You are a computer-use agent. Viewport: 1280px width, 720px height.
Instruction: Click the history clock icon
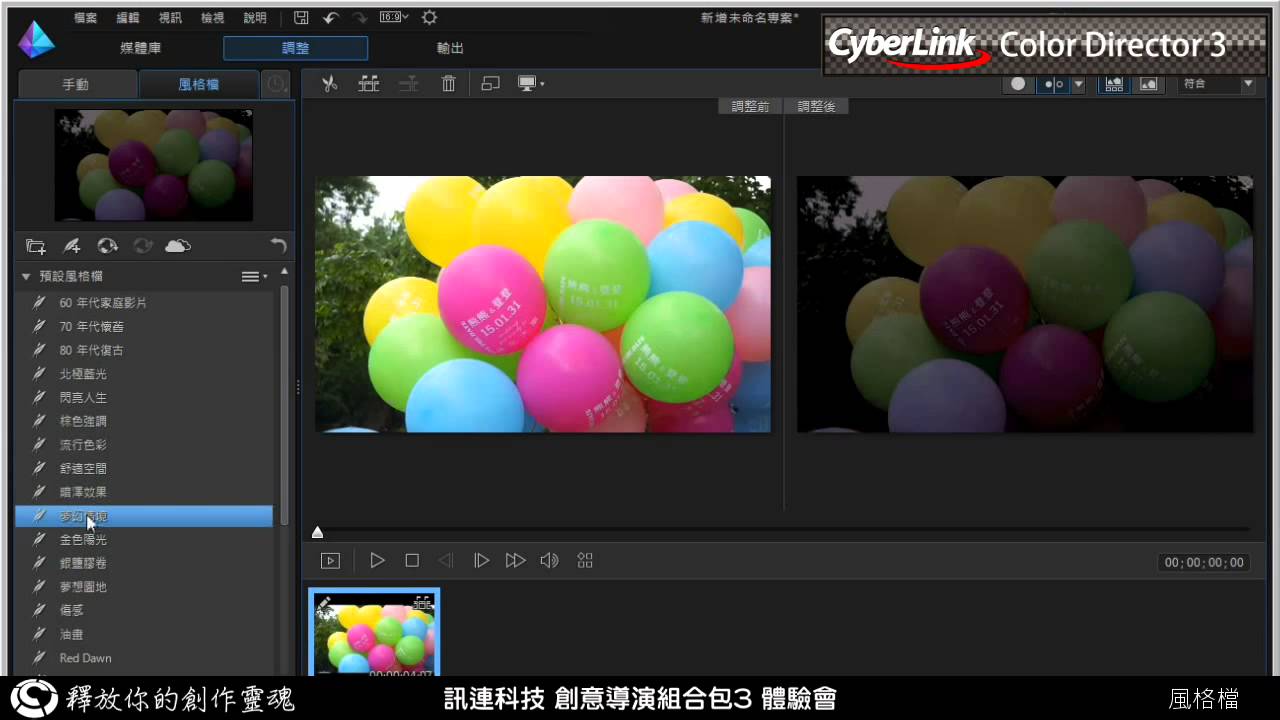277,84
